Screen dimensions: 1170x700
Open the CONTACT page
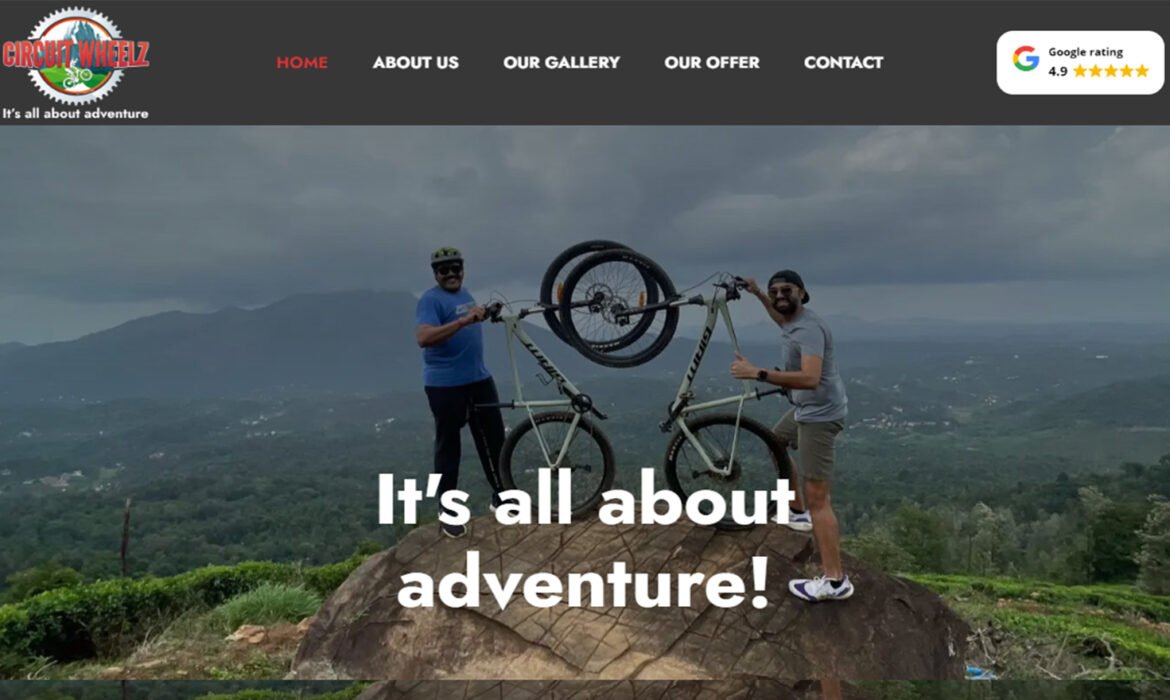(843, 63)
